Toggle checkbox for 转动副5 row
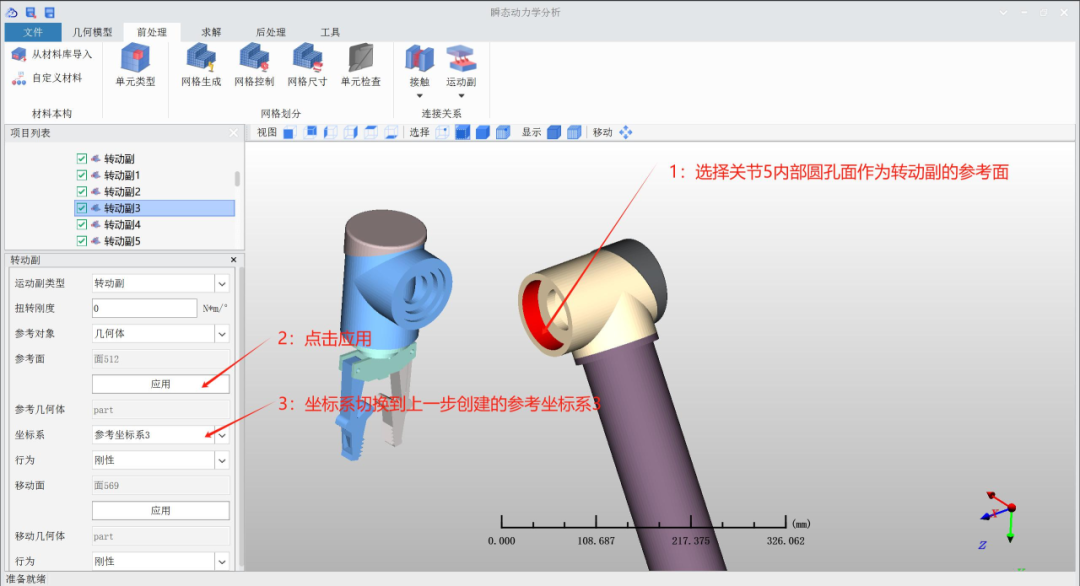The image size is (1080, 586). [82, 241]
